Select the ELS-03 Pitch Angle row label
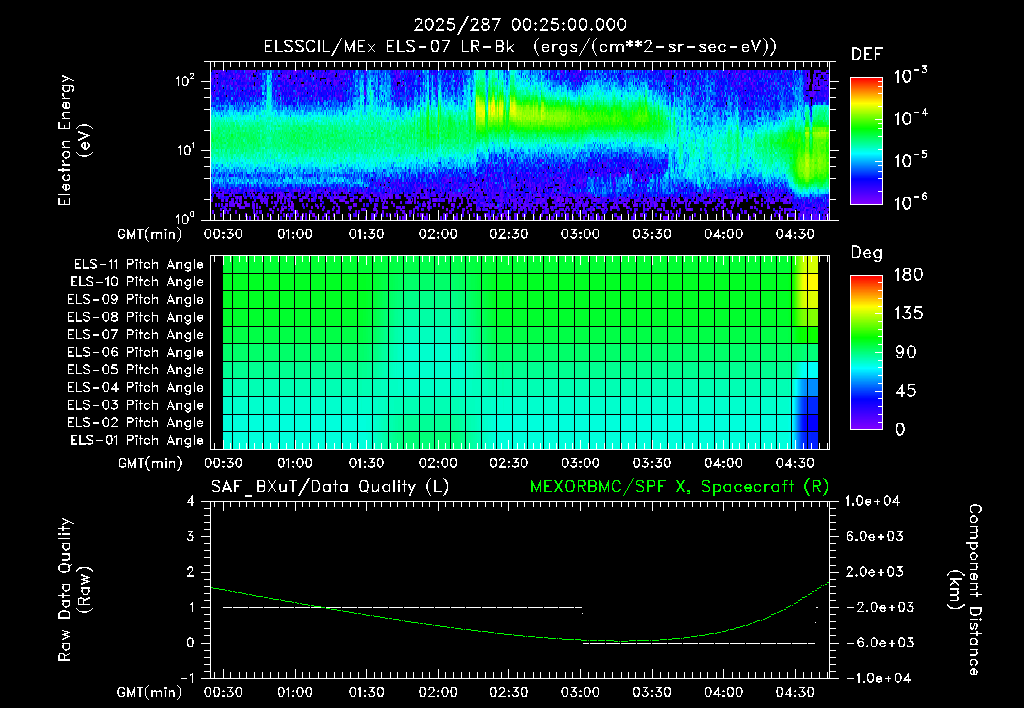This screenshot has height=708, width=1024. [x=136, y=406]
